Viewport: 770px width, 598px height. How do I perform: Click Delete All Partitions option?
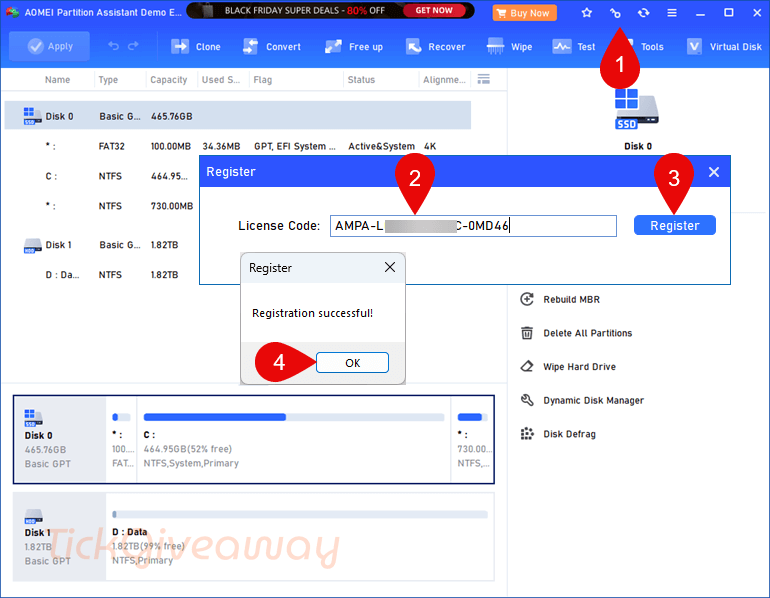coord(587,333)
